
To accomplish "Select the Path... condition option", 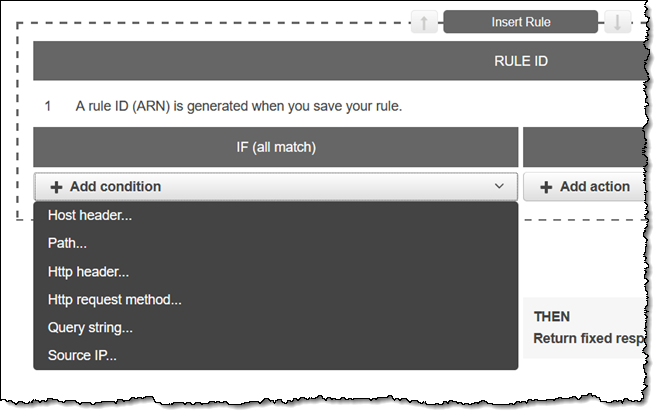I will [x=67, y=243].
